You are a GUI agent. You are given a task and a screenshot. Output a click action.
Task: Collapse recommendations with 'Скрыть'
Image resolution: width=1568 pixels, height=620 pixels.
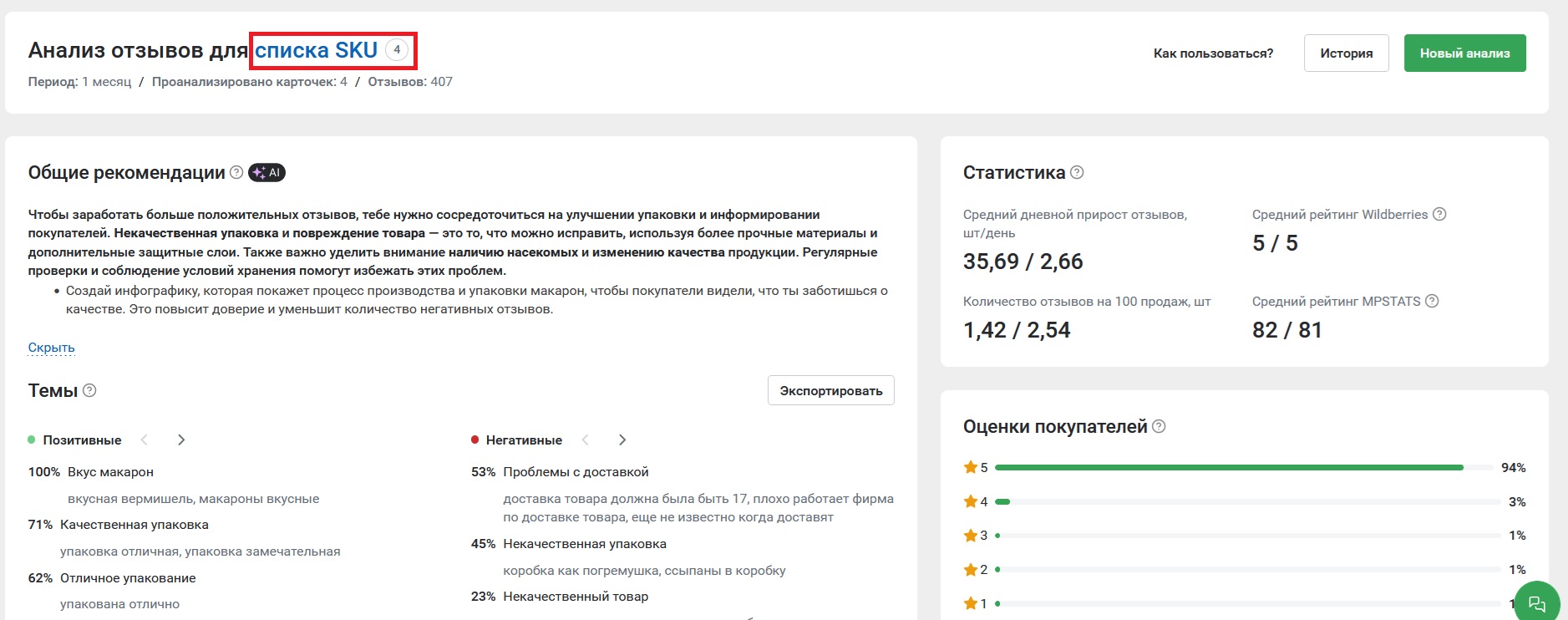click(x=51, y=348)
